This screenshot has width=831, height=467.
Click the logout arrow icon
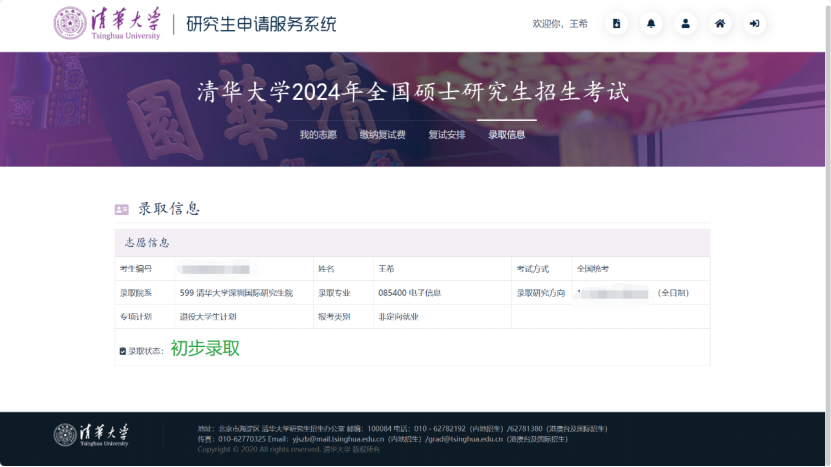pos(755,24)
